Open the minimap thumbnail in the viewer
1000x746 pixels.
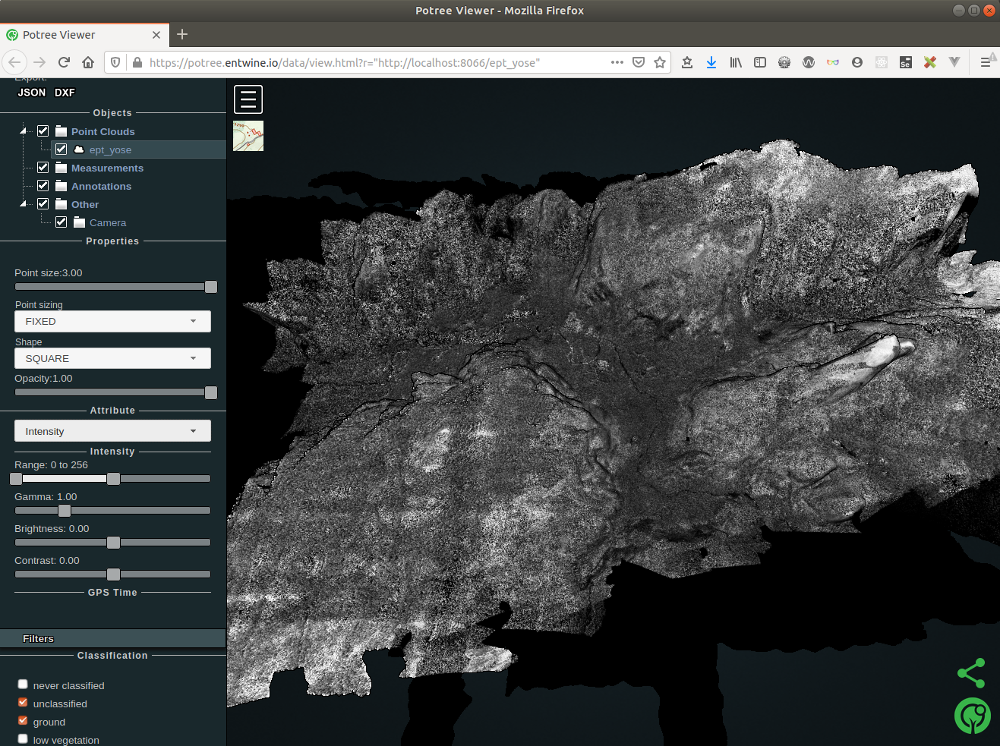tap(248, 136)
